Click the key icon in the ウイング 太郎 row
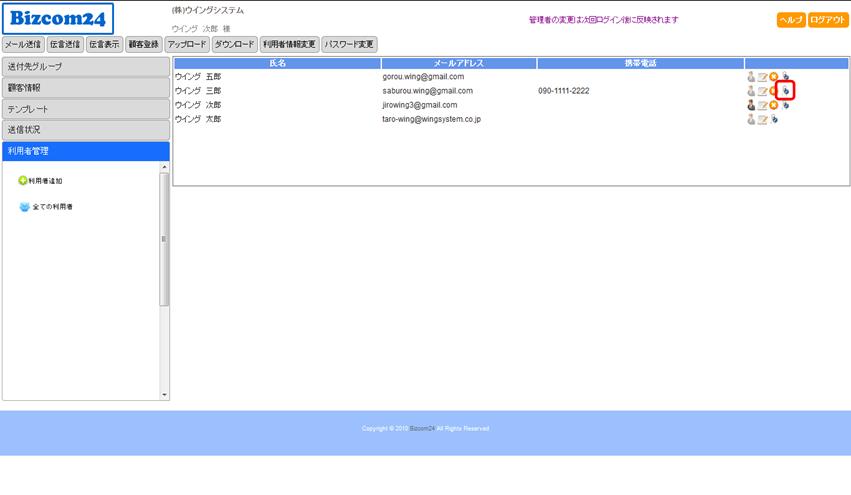 click(774, 119)
